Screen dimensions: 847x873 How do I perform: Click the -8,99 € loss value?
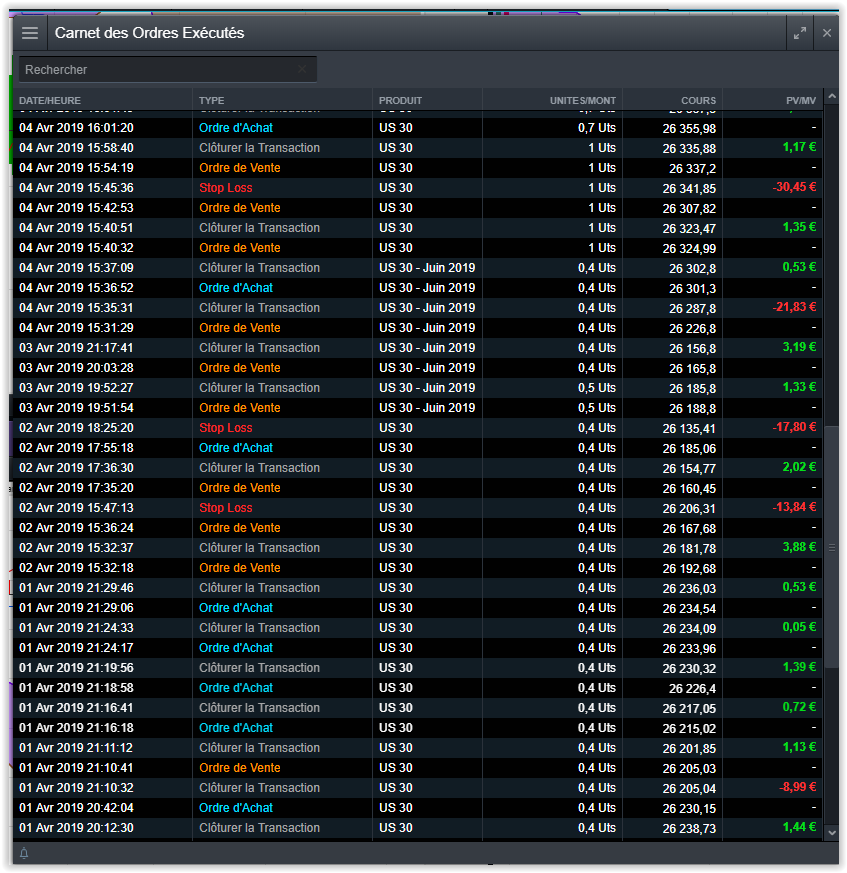tap(797, 787)
